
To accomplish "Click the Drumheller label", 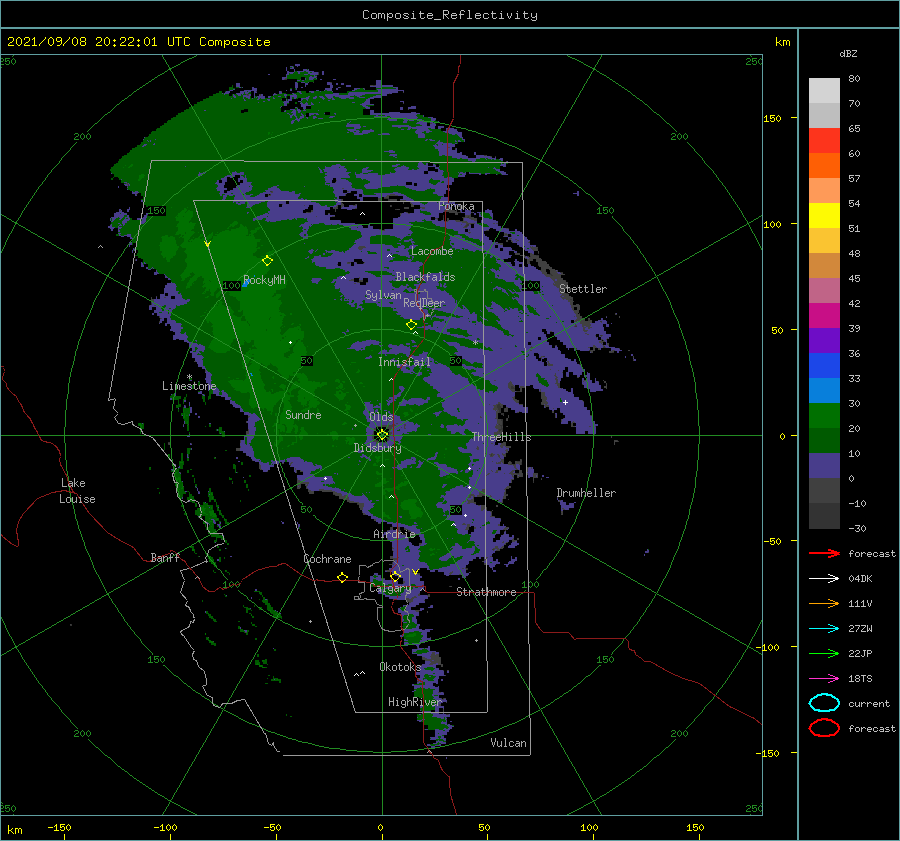I will pyautogui.click(x=586, y=493).
